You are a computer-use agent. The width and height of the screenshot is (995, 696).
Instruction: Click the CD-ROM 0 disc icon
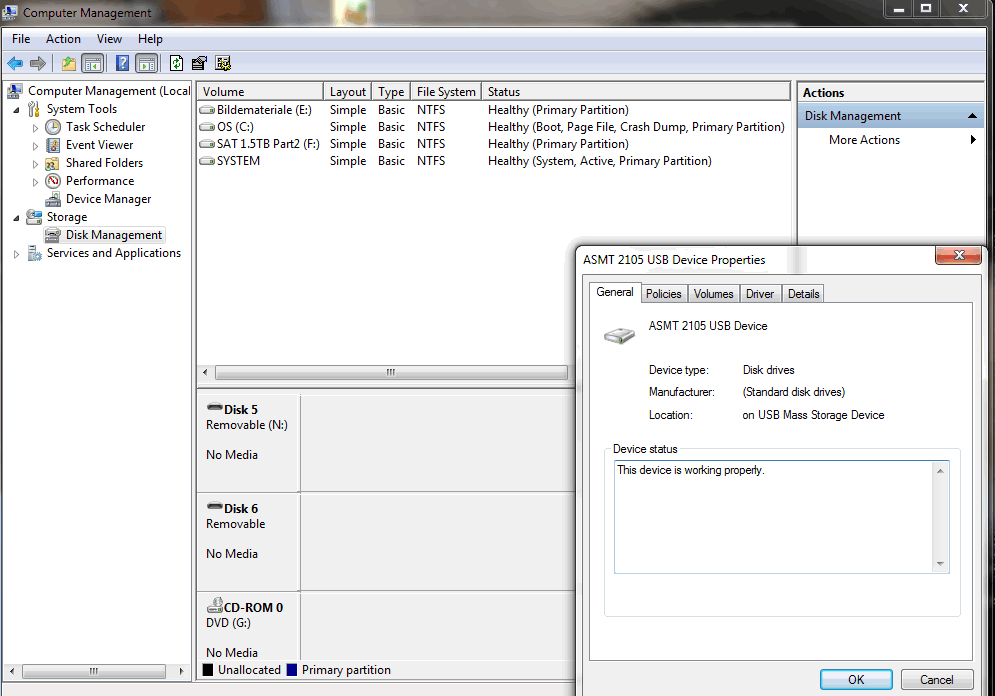tap(215, 605)
